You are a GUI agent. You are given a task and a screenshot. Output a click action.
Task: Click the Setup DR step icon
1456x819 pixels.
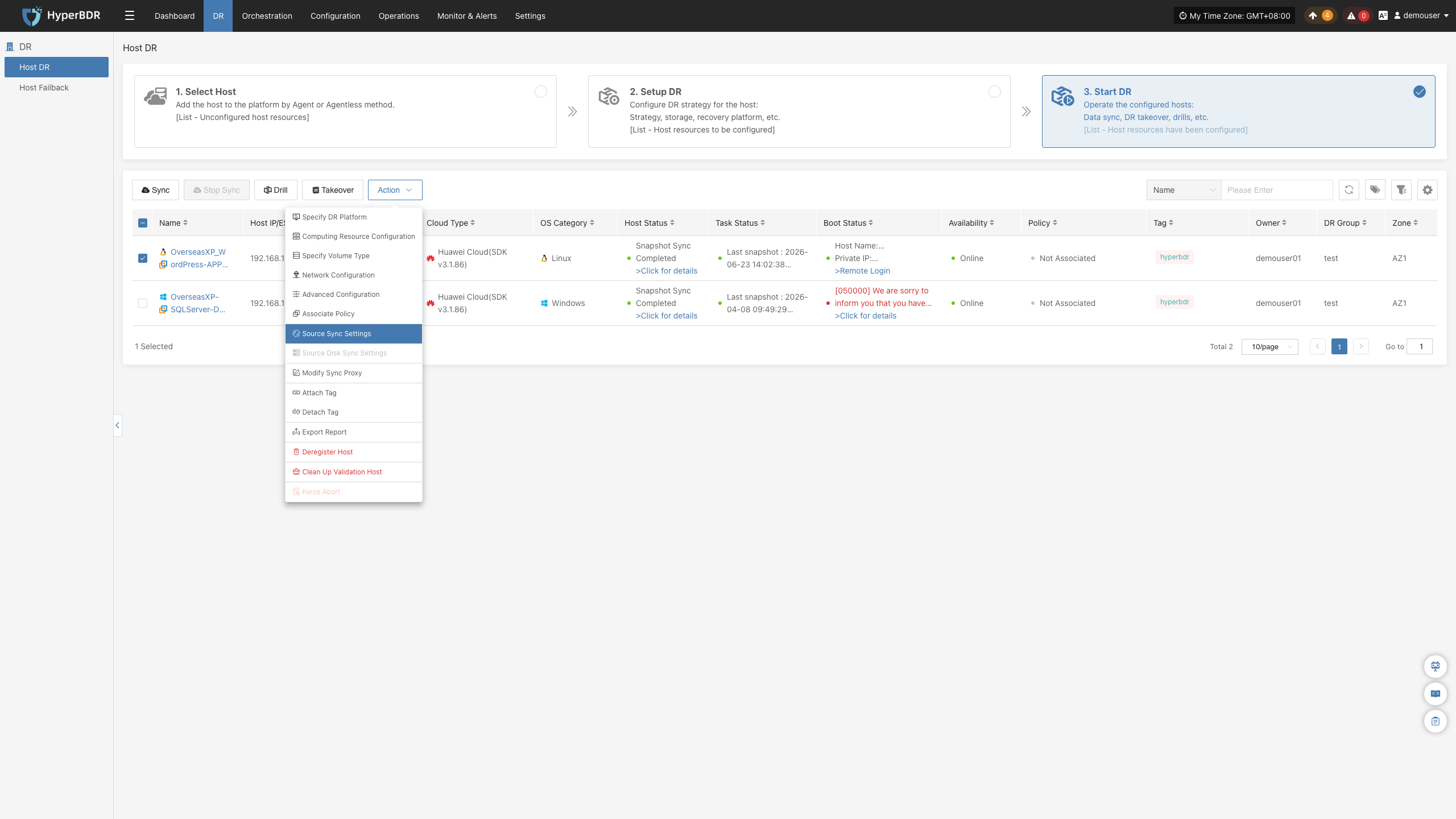coord(609,96)
